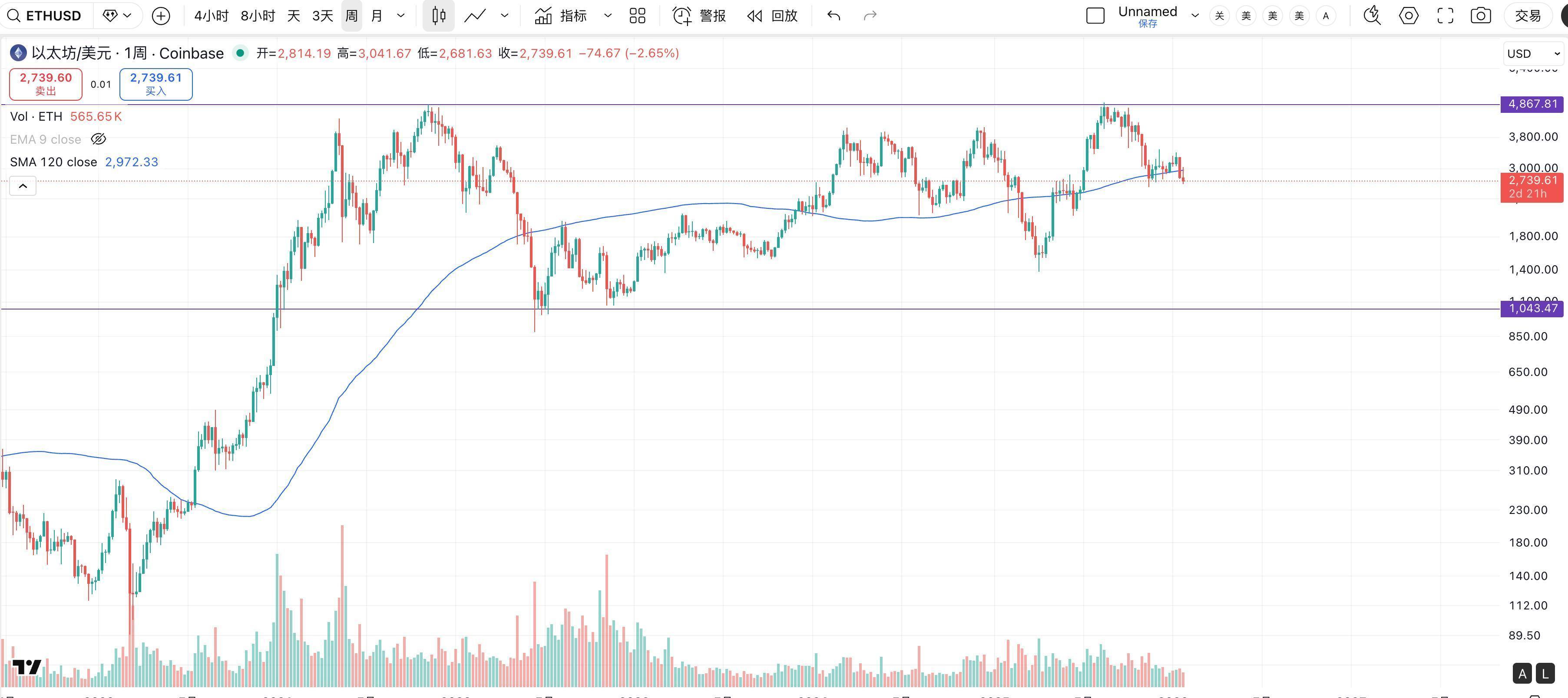Select the candlestick chart type icon
Image resolution: width=1568 pixels, height=698 pixels.
click(438, 16)
